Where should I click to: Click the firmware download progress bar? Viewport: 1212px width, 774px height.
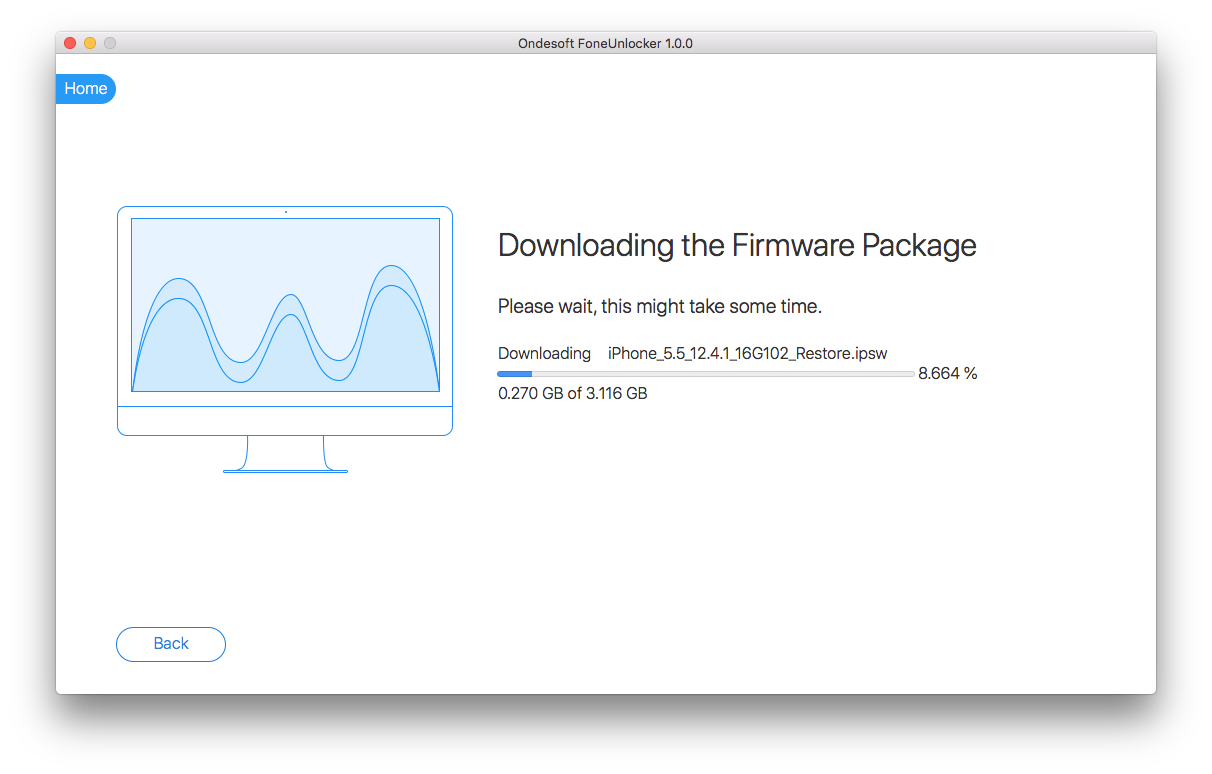click(706, 374)
